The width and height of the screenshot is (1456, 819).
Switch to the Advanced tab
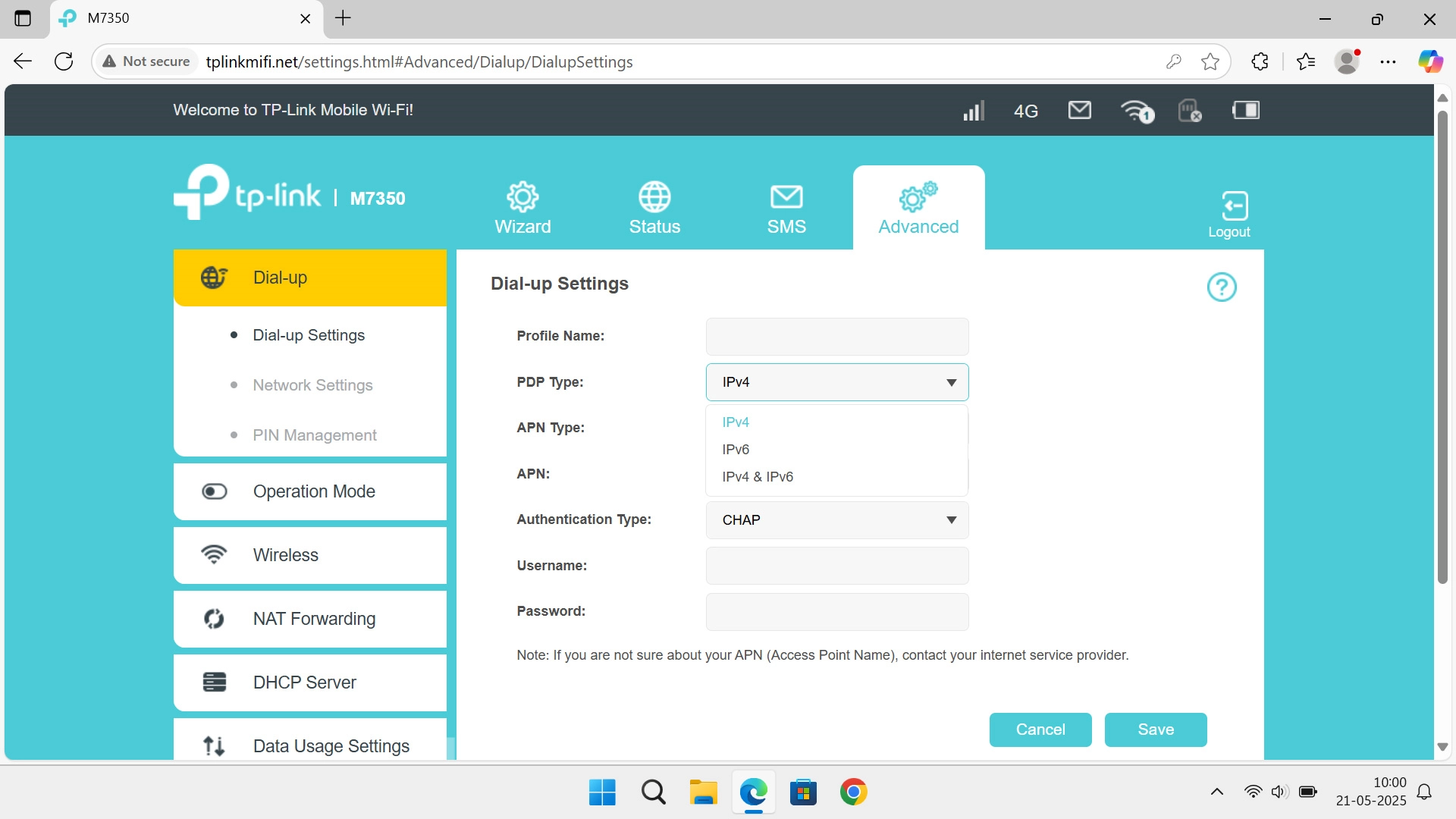(918, 207)
